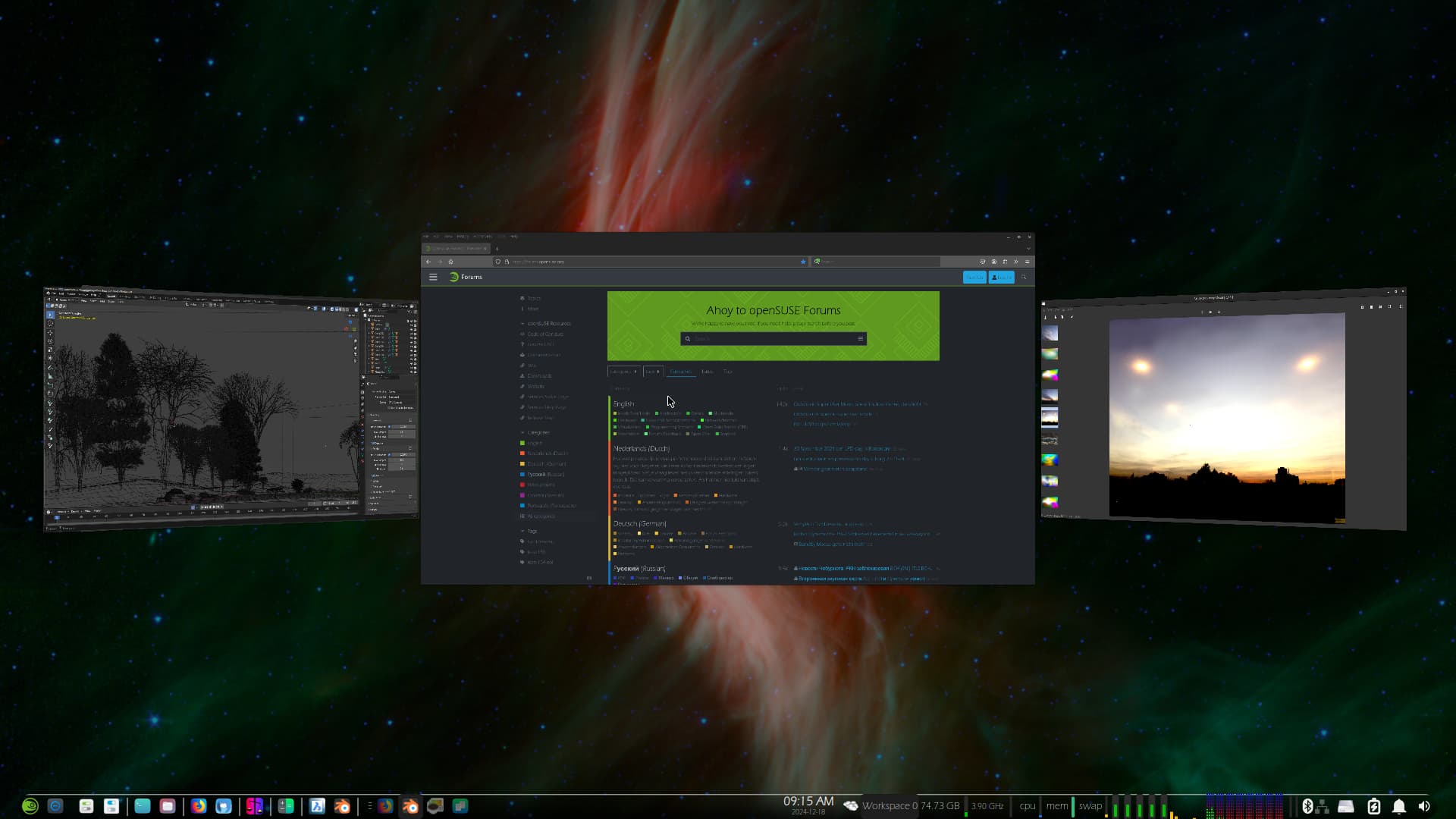The image size is (1456, 819).
Task: Open the English forum category
Action: coord(623,403)
